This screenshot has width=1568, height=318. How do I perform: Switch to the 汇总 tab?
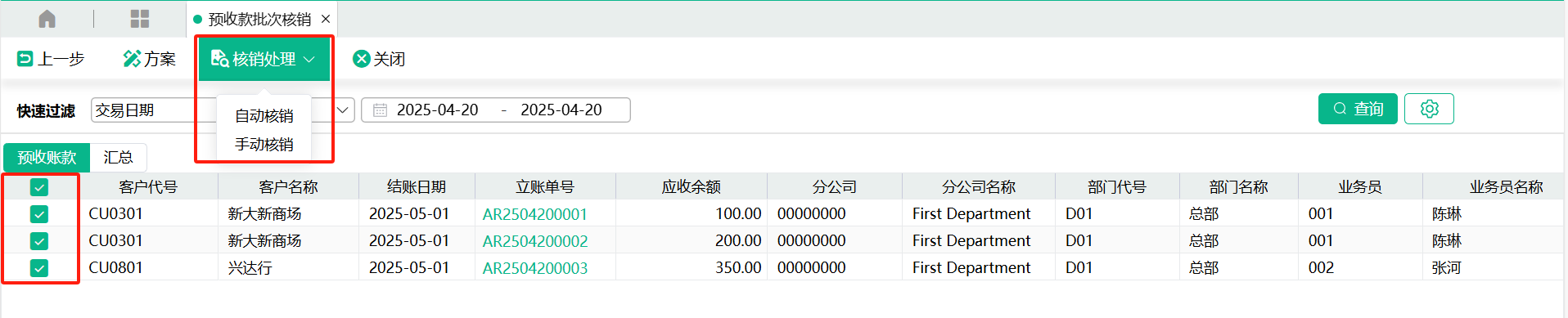pyautogui.click(x=118, y=157)
